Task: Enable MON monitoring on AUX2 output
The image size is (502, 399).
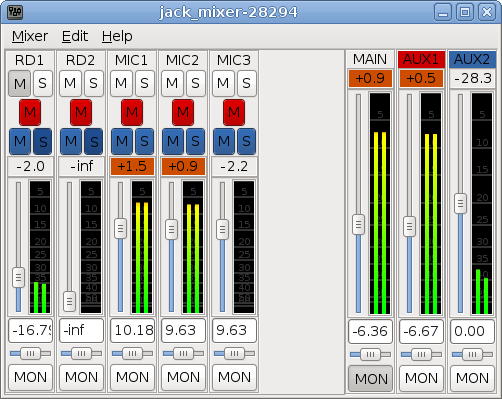Action: point(472,378)
